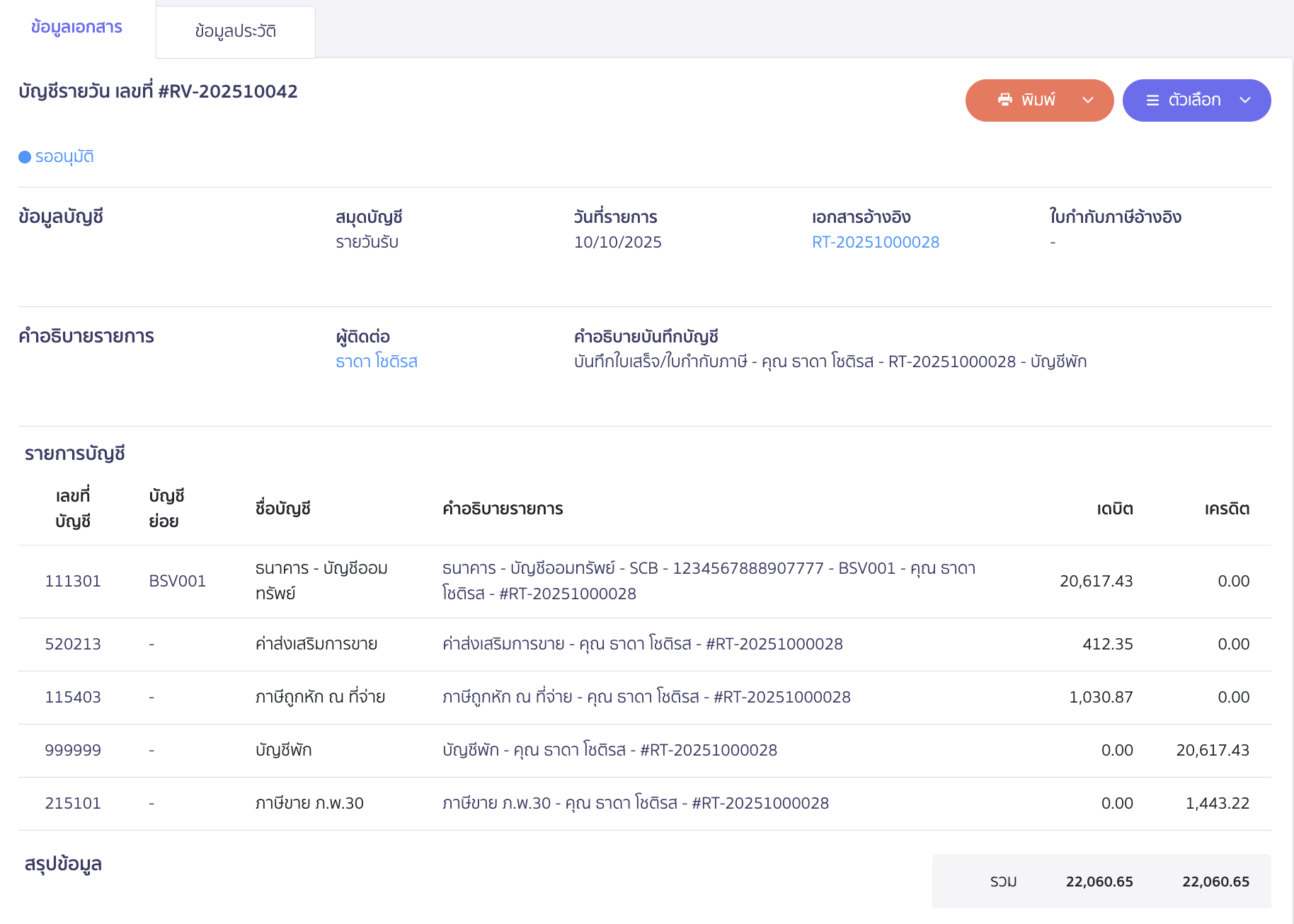Image resolution: width=1294 pixels, height=924 pixels.
Task: Expand the ตัวเลือก dropdown chevron
Action: click(1245, 100)
